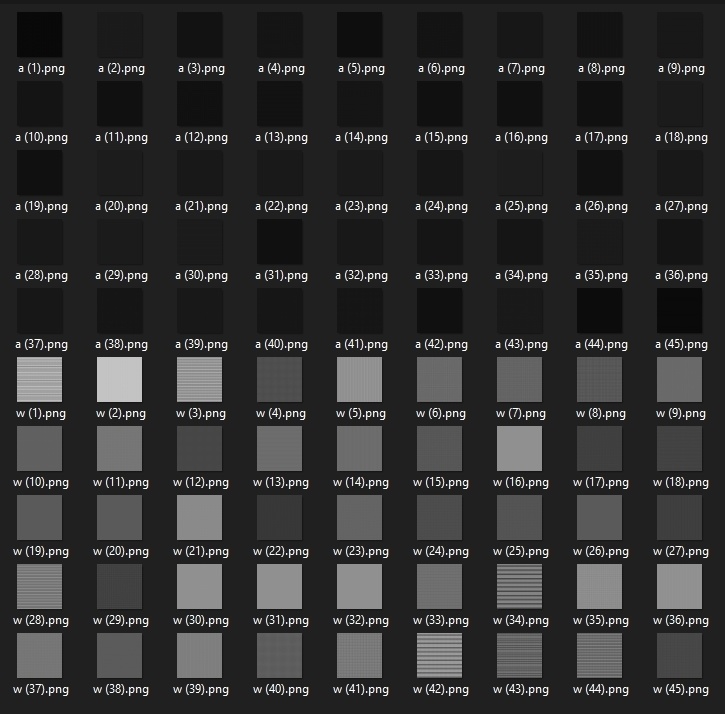Image resolution: width=725 pixels, height=714 pixels.
Task: Click the file name w (24).png
Action: point(441,551)
